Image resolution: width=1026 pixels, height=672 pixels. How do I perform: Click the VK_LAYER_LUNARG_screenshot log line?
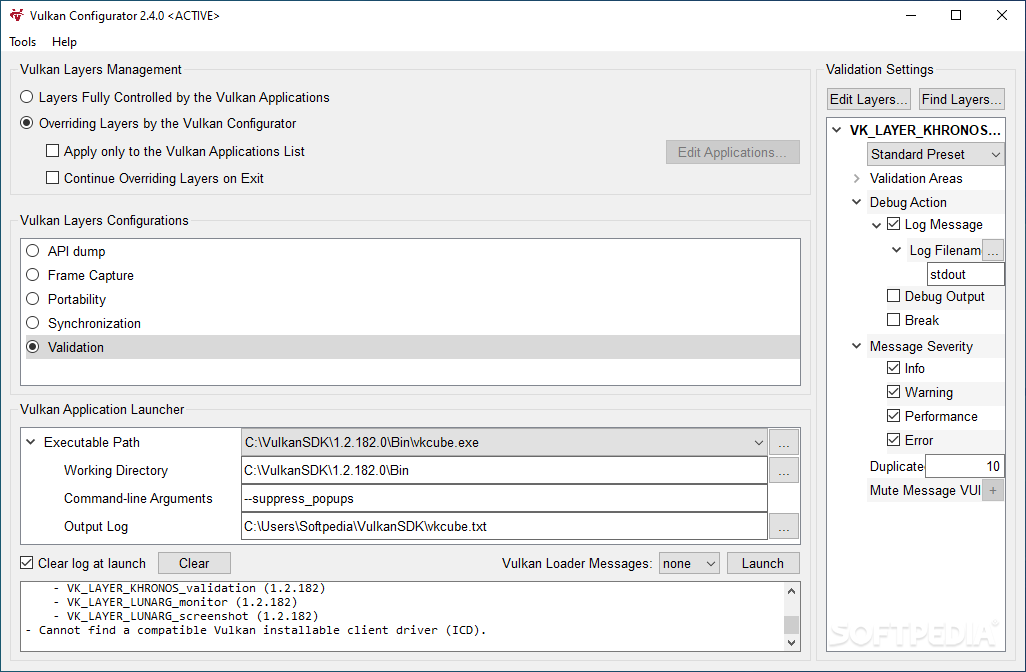[x=185, y=616]
